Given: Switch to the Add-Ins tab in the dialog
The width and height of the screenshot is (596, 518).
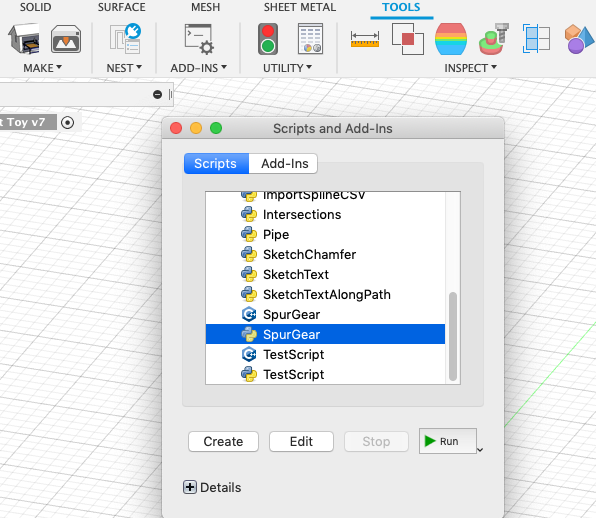Looking at the screenshot, I should coord(284,163).
